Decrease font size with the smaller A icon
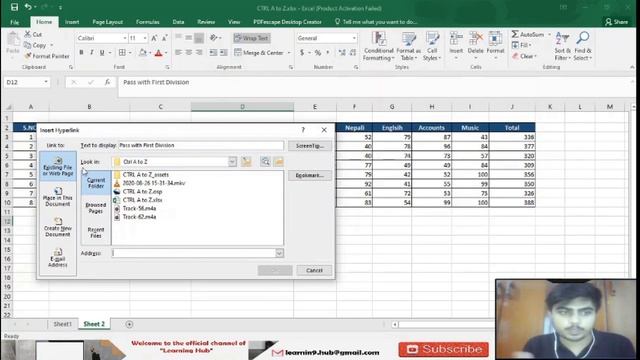 tap(164, 38)
